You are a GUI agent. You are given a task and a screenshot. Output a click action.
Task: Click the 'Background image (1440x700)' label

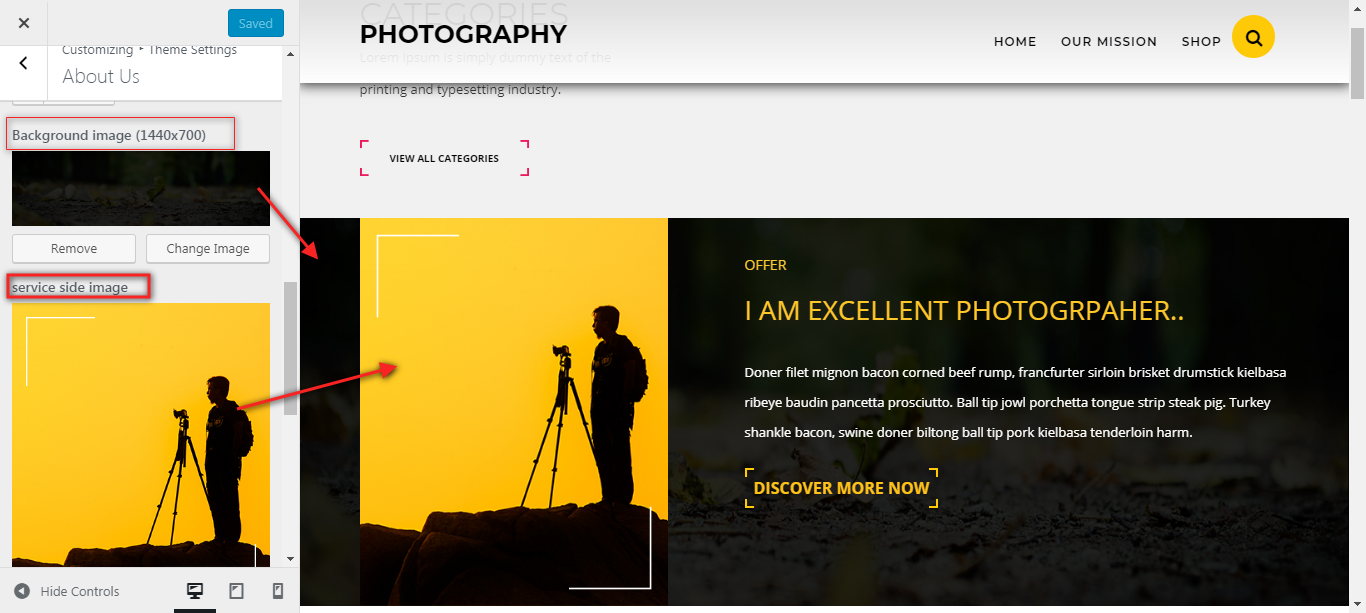(109, 135)
